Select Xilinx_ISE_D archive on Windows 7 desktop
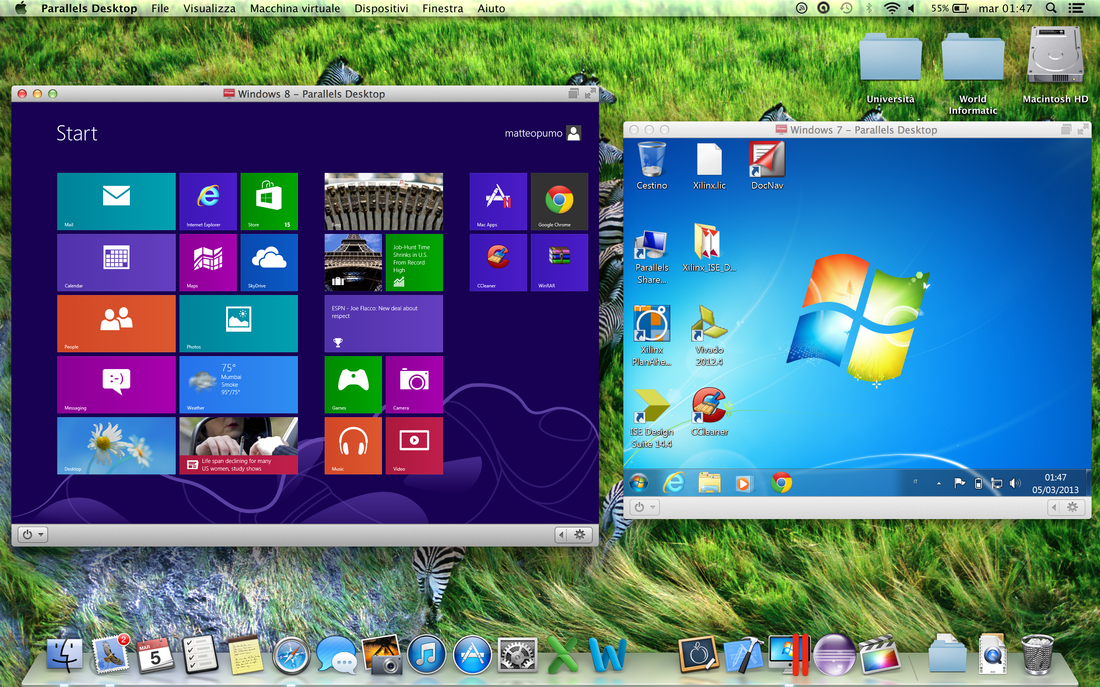Screen dimensions: 1100x687 coord(709,248)
